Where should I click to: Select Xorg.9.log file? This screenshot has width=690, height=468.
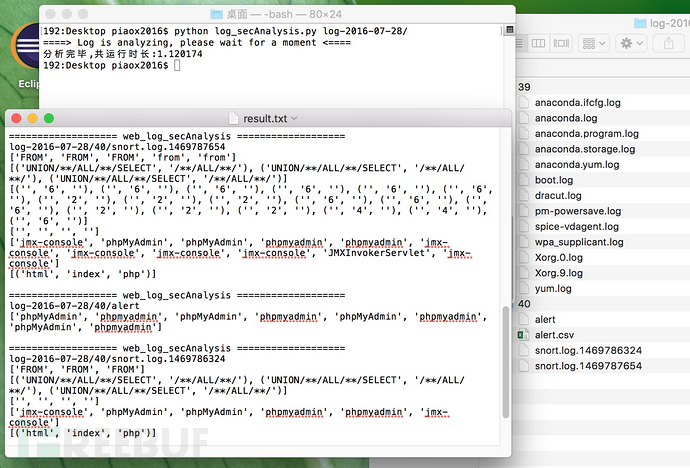click(x=558, y=273)
